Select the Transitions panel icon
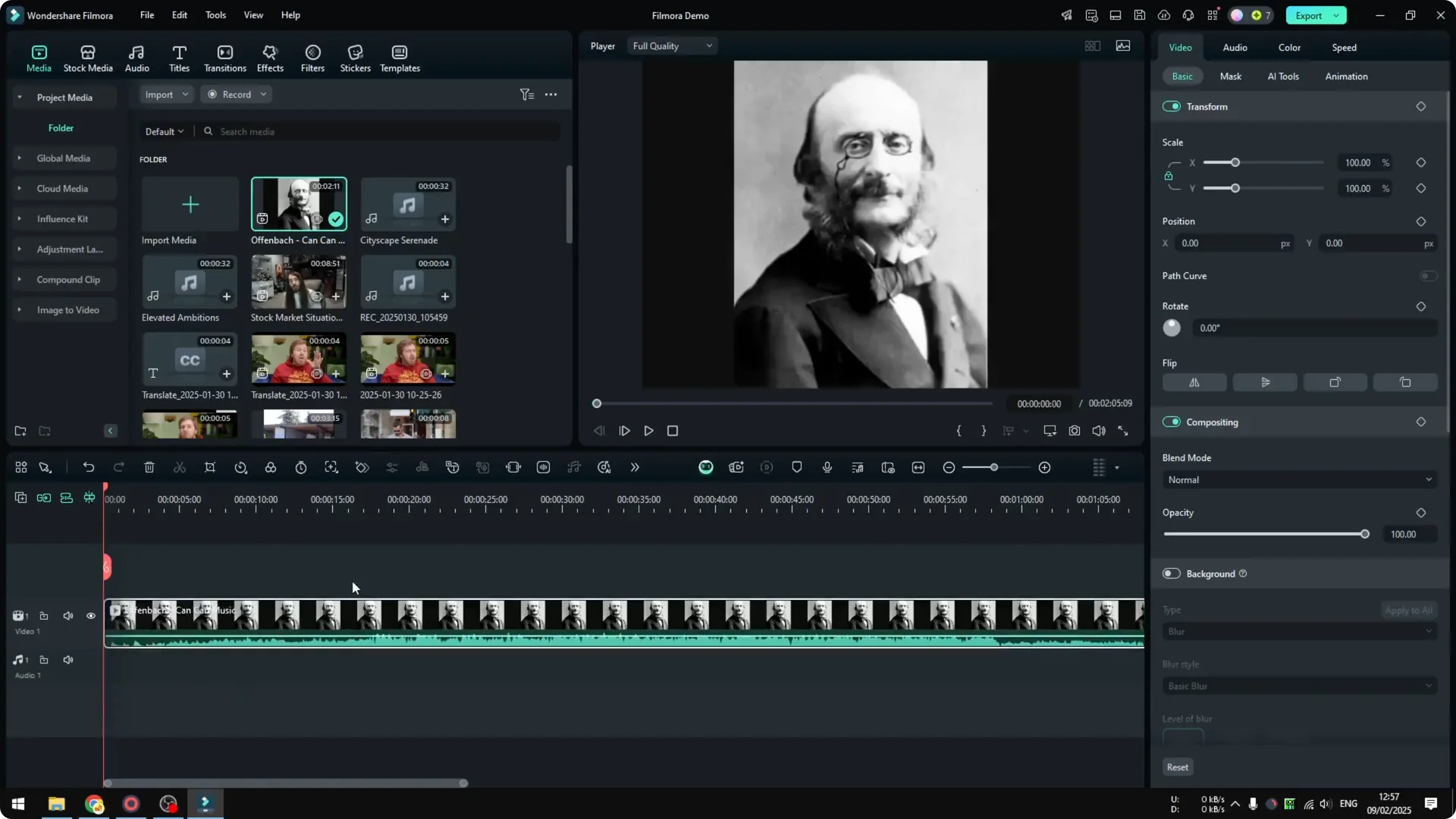Screen dimensions: 1456x819 coord(224,58)
